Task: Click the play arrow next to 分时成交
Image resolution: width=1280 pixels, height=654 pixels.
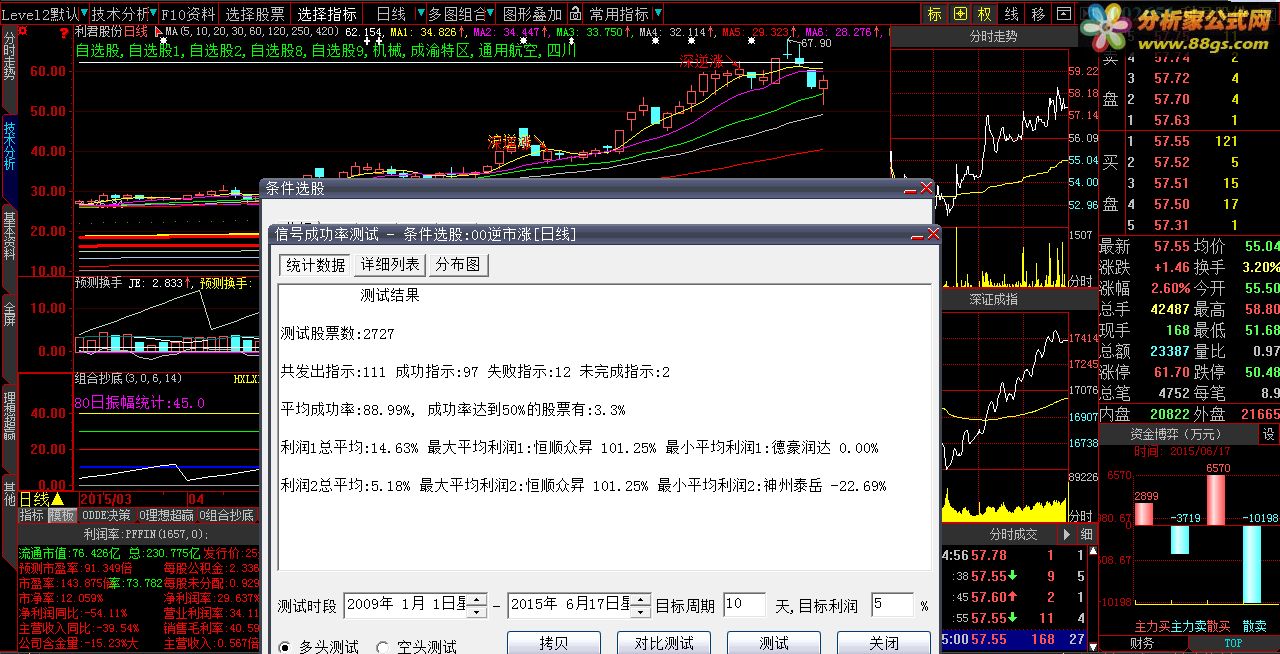Action: pyautogui.click(x=1067, y=535)
